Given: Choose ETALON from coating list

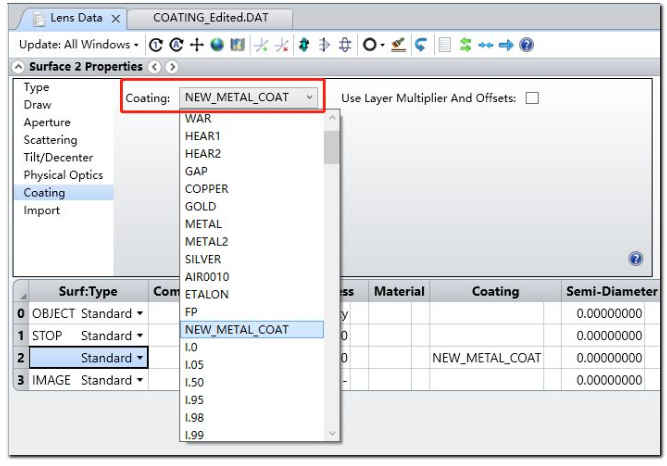Looking at the screenshot, I should pyautogui.click(x=252, y=294).
